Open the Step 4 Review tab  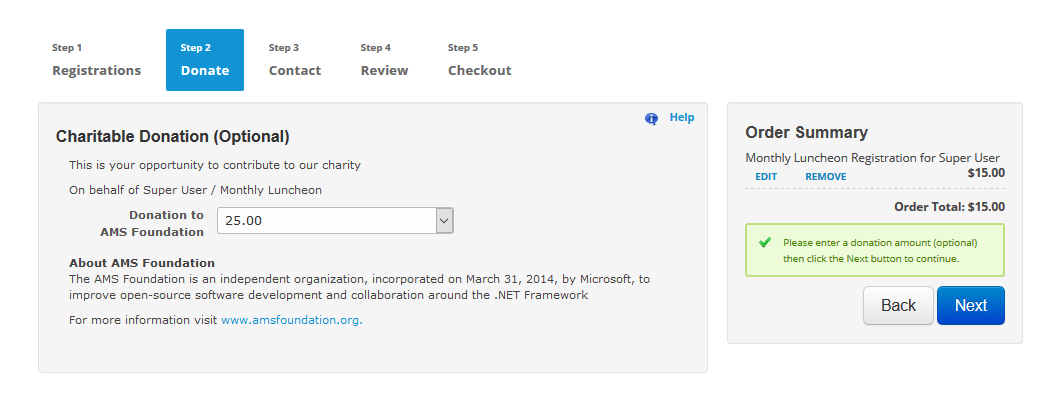(384, 60)
